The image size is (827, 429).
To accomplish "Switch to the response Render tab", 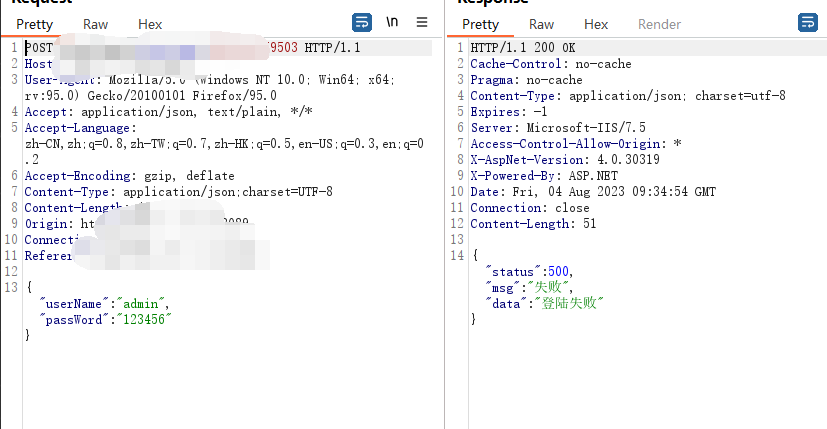I will pyautogui.click(x=659, y=24).
